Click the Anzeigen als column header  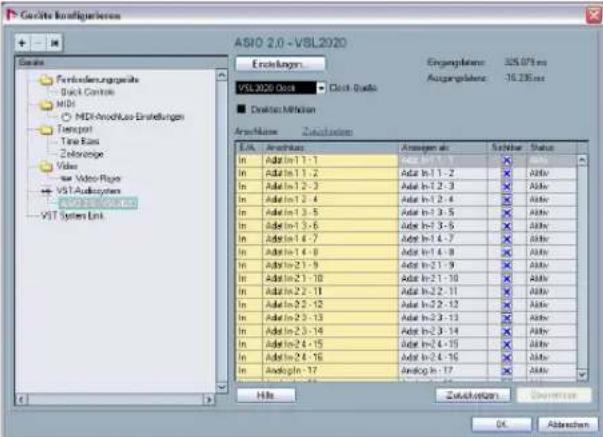coord(443,147)
